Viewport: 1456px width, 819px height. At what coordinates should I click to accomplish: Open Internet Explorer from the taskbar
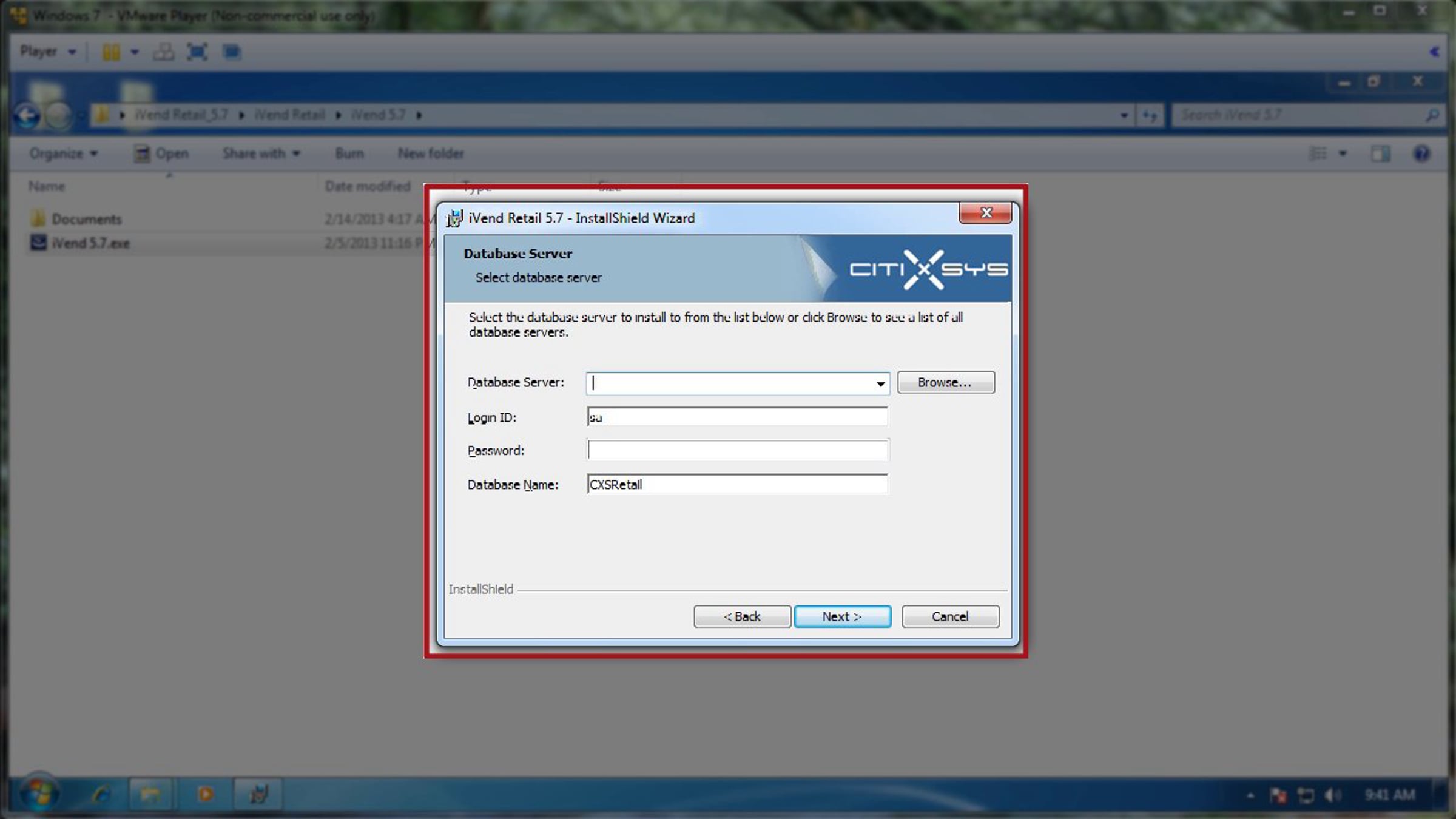coord(100,794)
